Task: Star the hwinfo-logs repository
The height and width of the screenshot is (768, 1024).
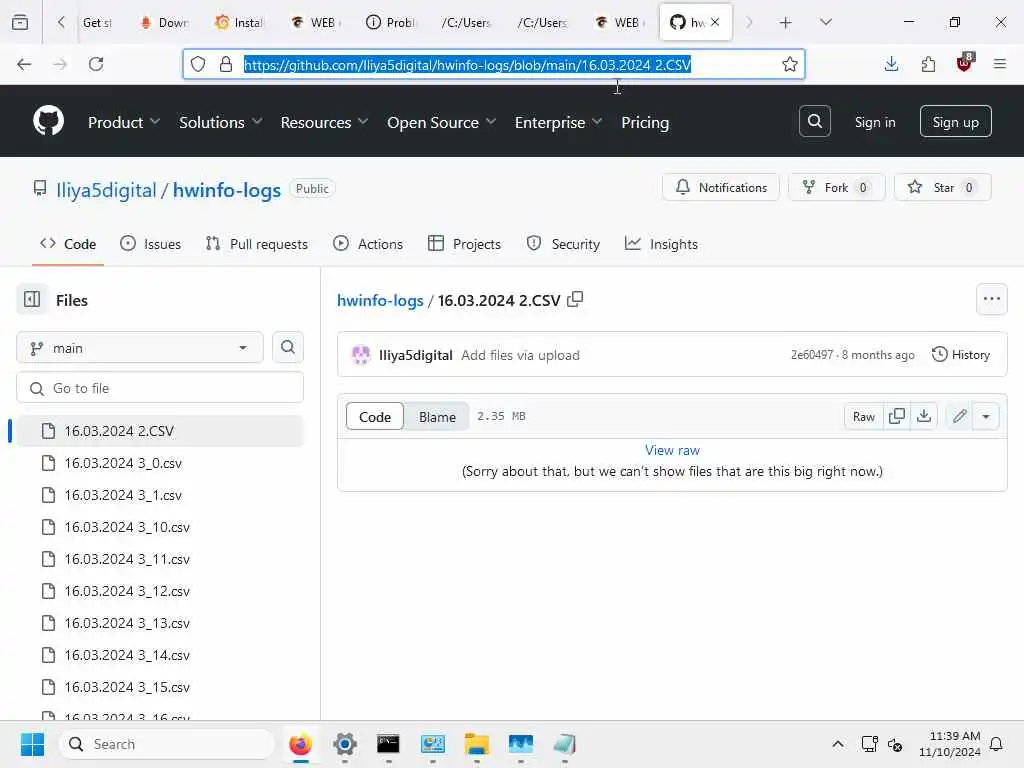Action: [942, 187]
